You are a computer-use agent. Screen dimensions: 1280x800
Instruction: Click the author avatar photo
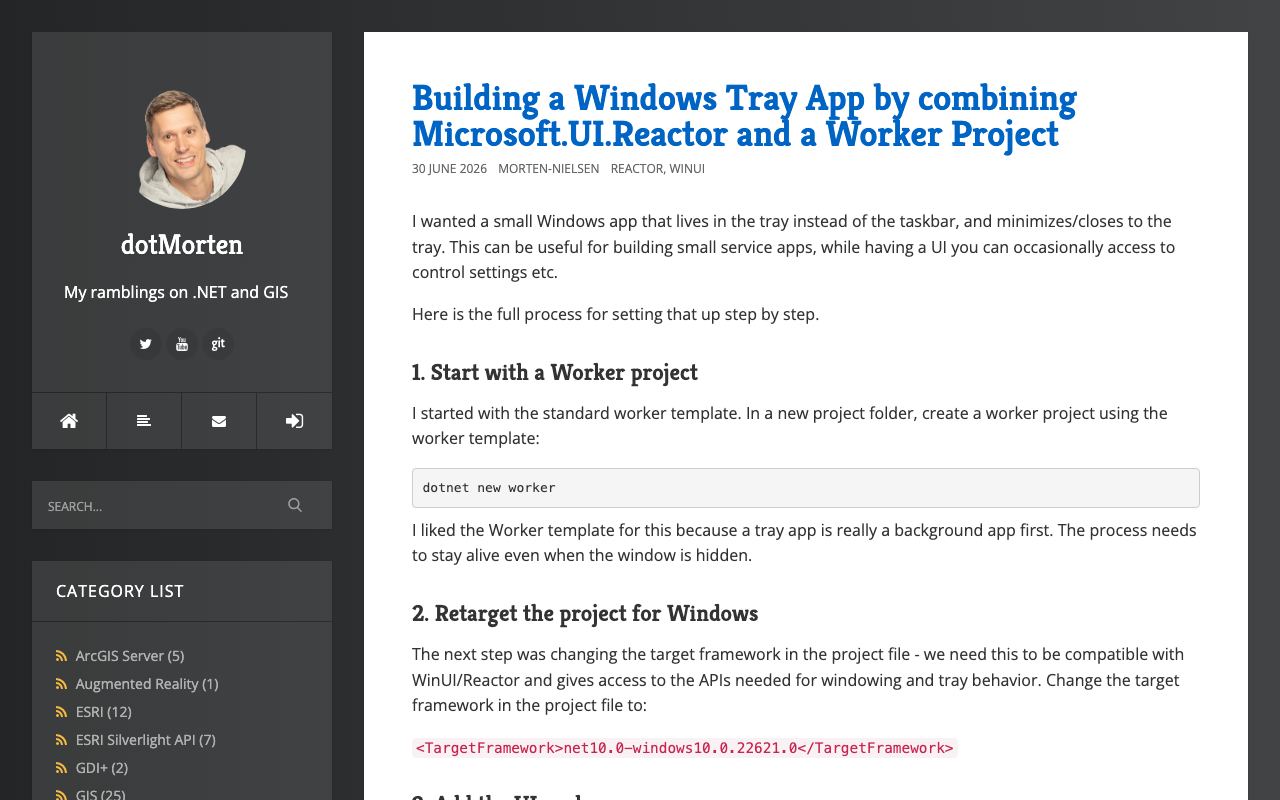coord(182,148)
